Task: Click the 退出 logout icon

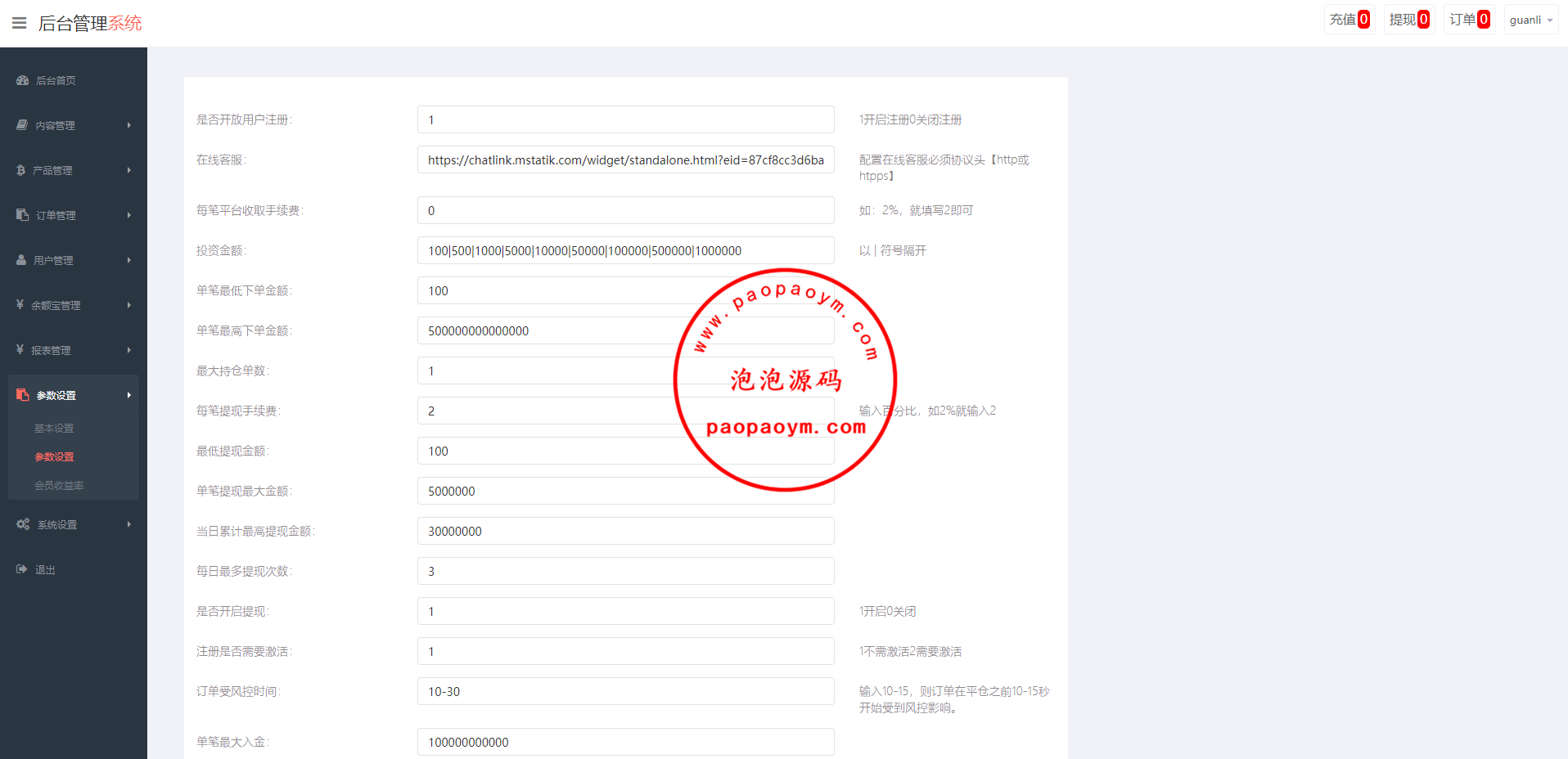Action: 22,569
